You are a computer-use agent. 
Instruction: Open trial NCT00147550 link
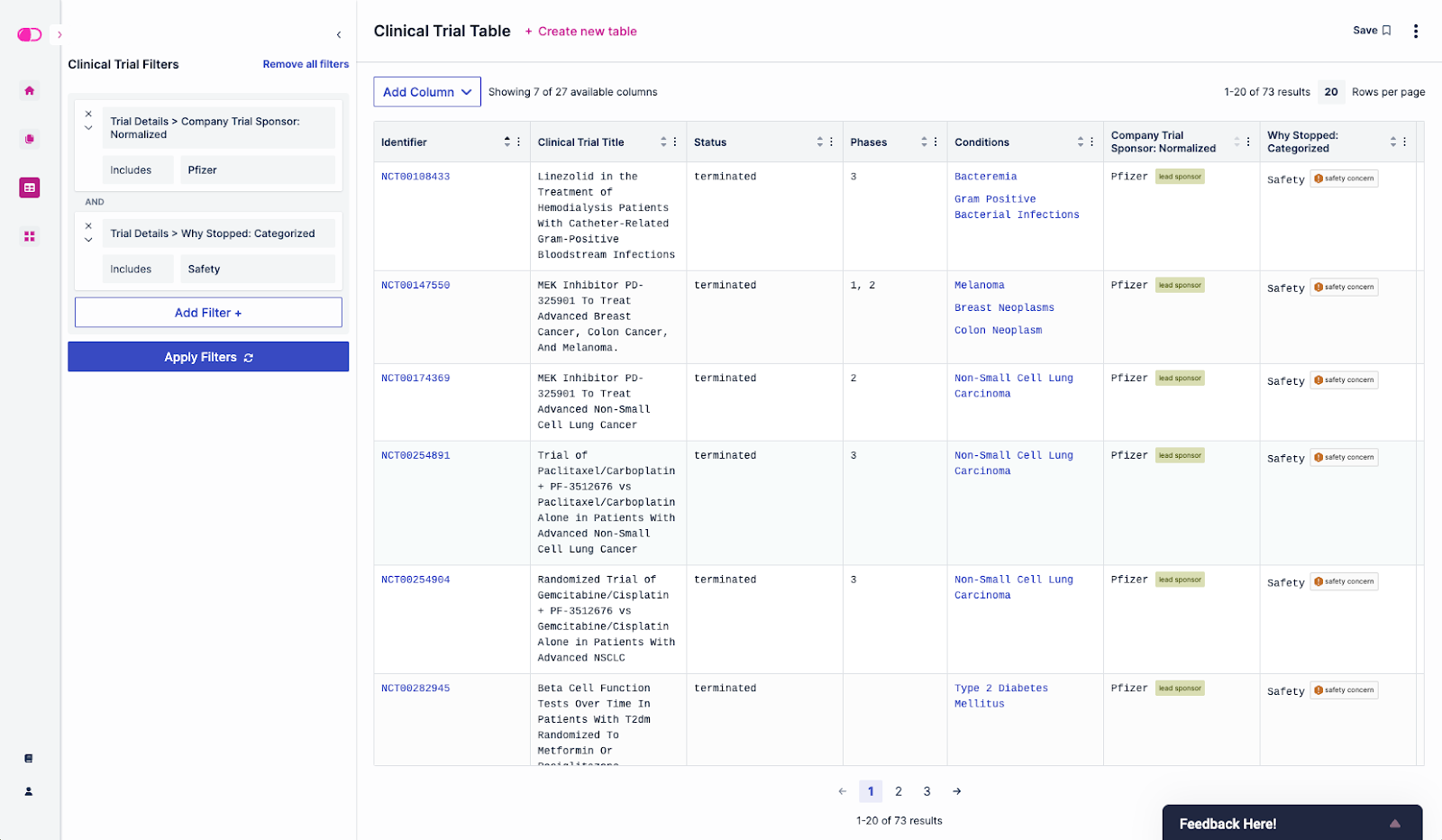(x=415, y=285)
